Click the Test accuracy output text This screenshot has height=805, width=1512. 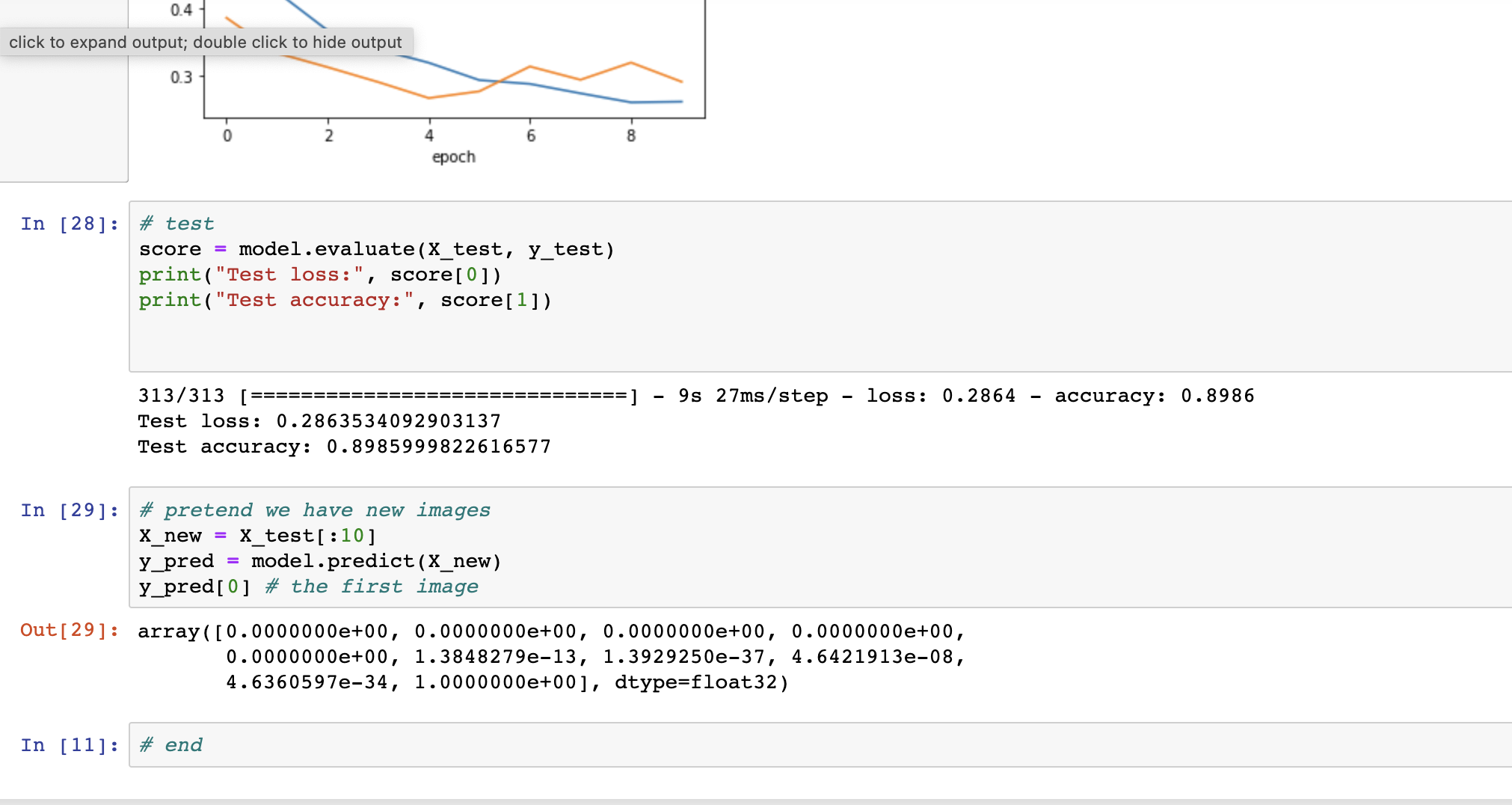click(x=344, y=447)
